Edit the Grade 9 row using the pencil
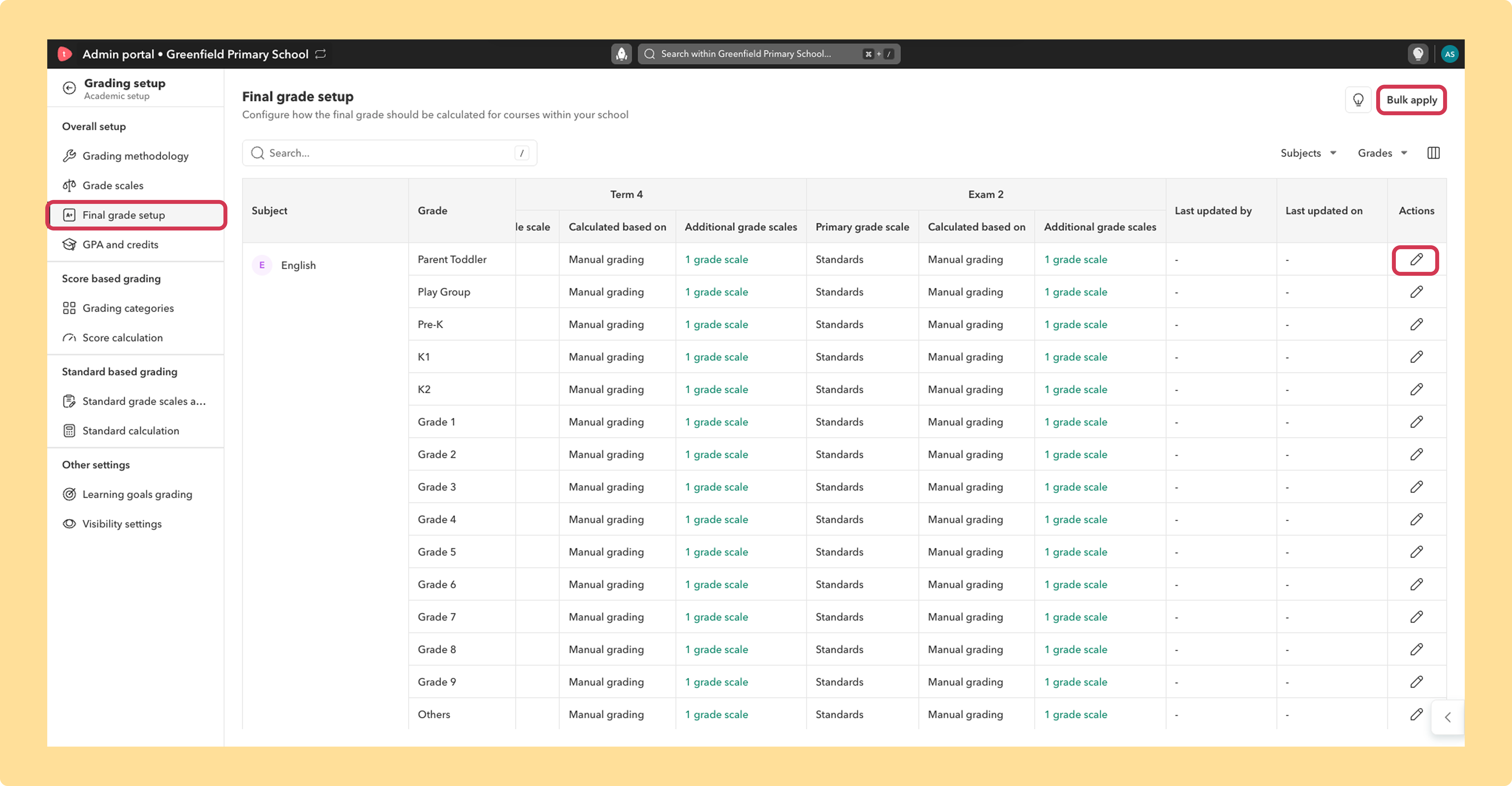 pyautogui.click(x=1416, y=682)
